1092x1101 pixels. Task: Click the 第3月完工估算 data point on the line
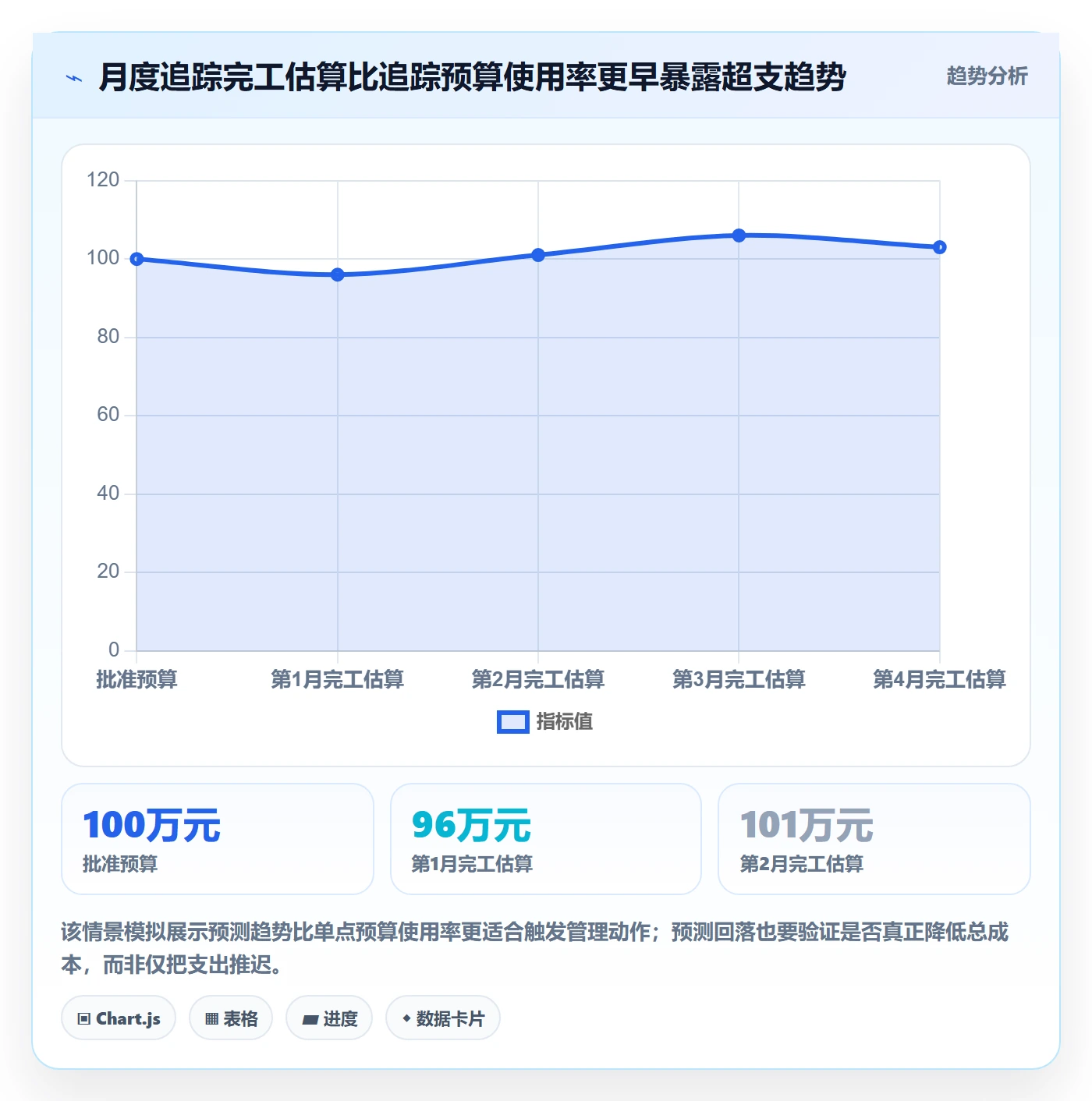[739, 235]
